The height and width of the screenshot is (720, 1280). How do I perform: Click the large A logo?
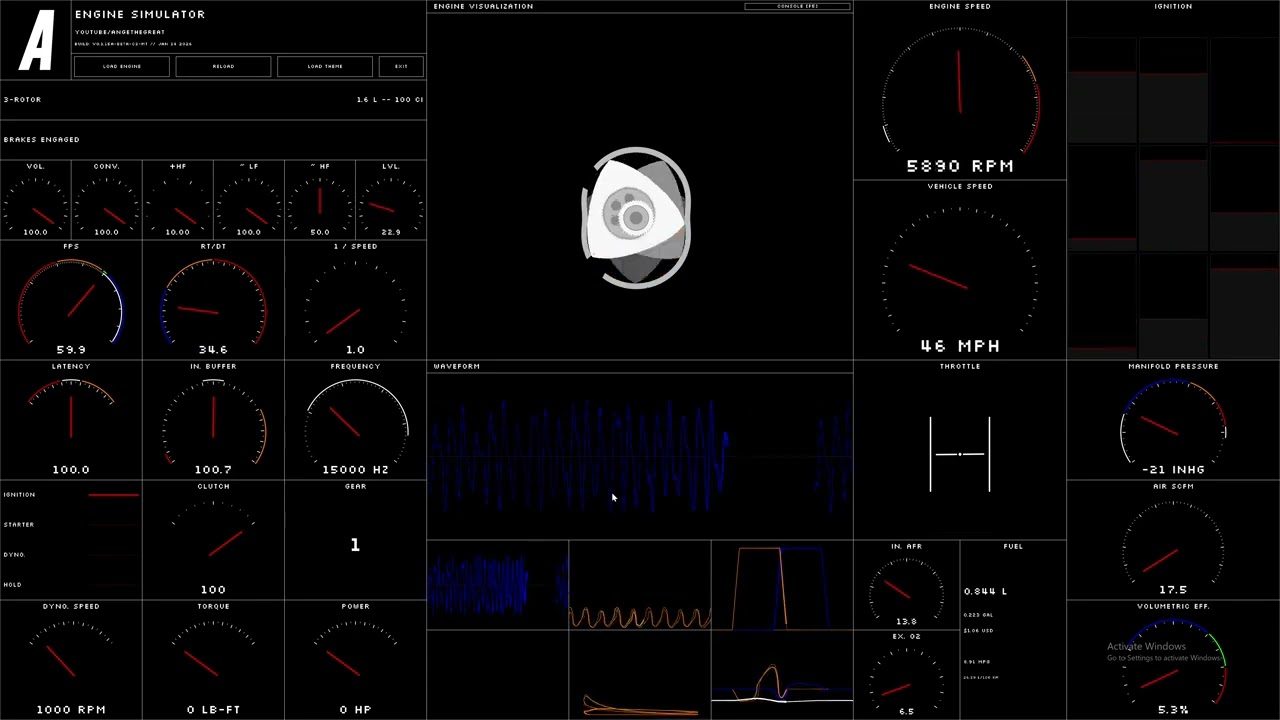click(x=37, y=41)
